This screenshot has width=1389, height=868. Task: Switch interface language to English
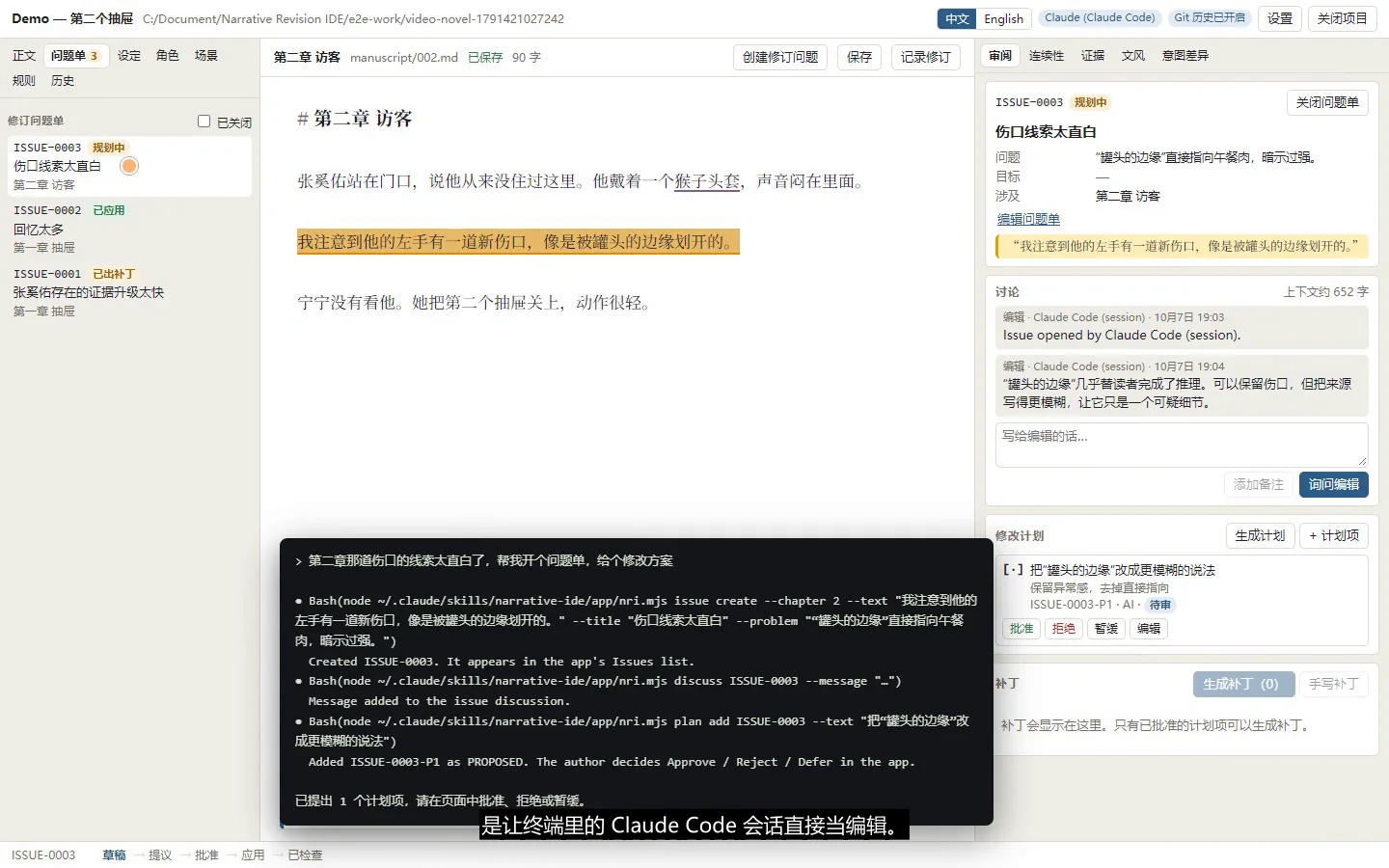click(1003, 18)
